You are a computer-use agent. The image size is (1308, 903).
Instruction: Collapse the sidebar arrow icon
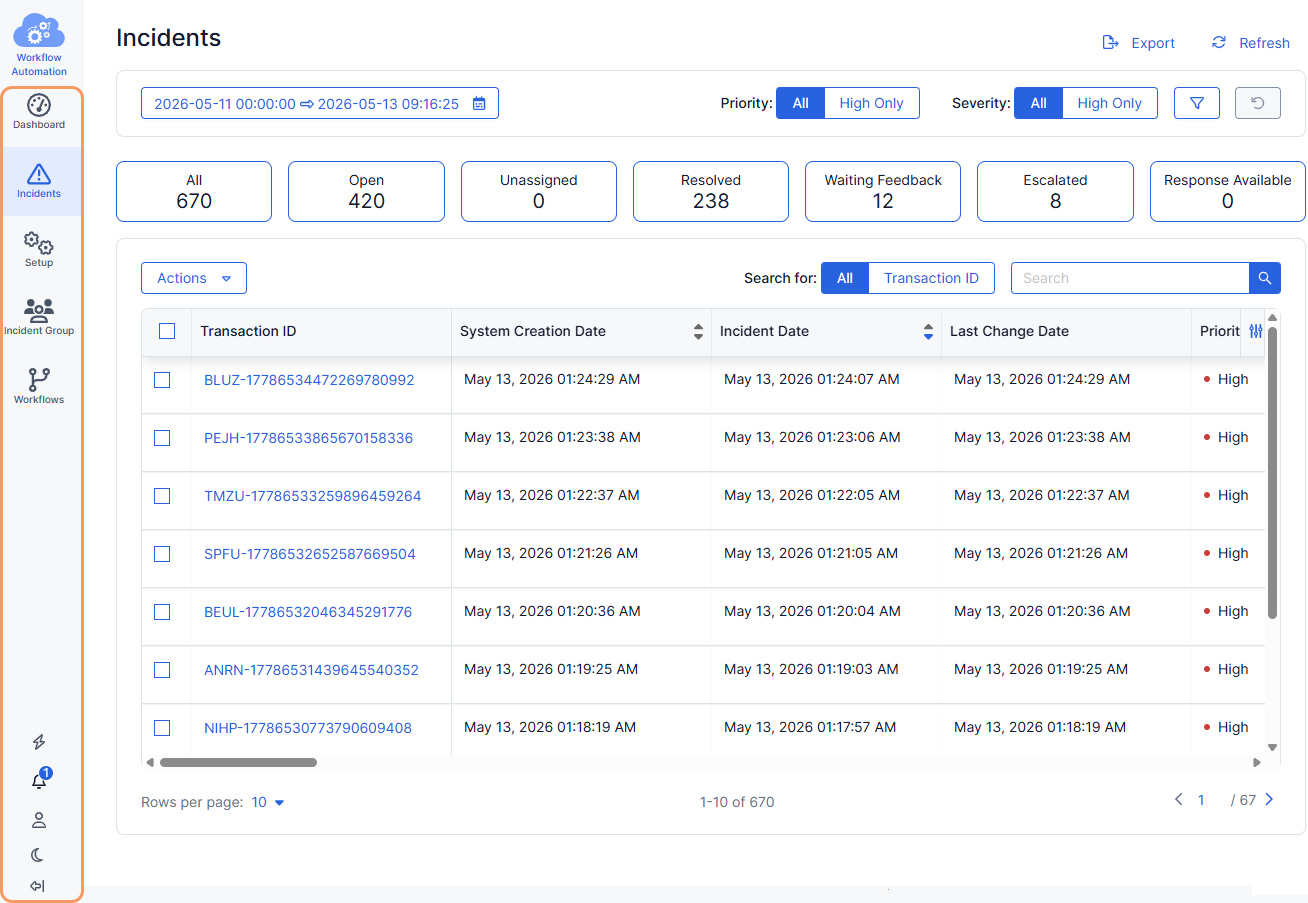[38, 886]
